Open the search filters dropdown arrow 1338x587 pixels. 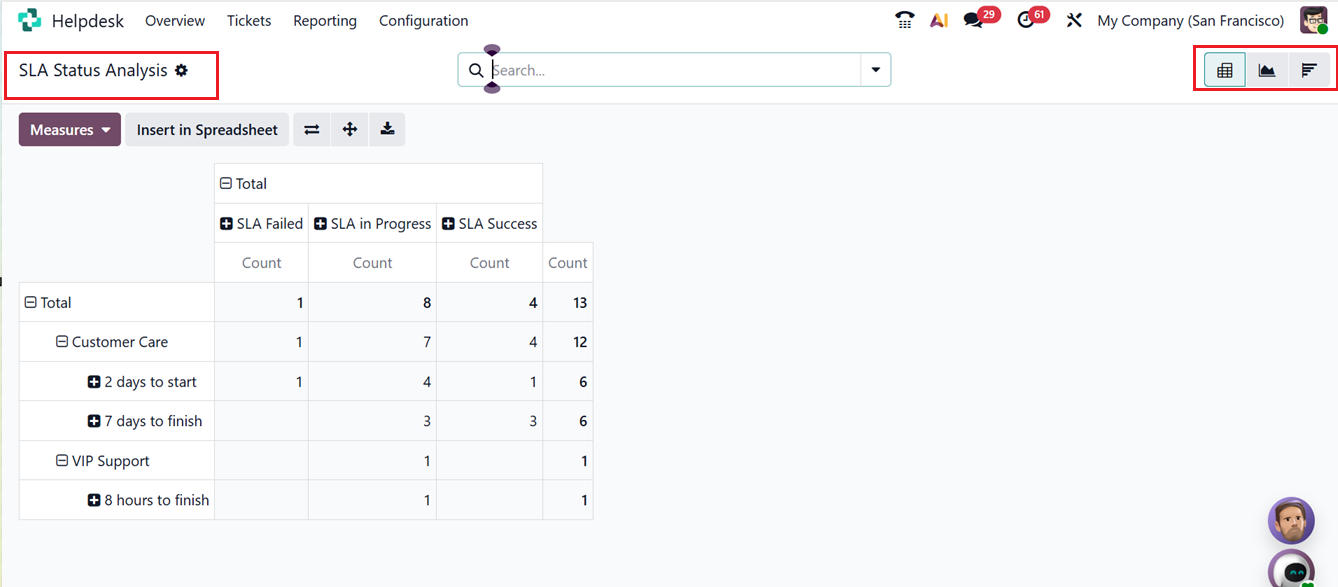click(x=875, y=69)
